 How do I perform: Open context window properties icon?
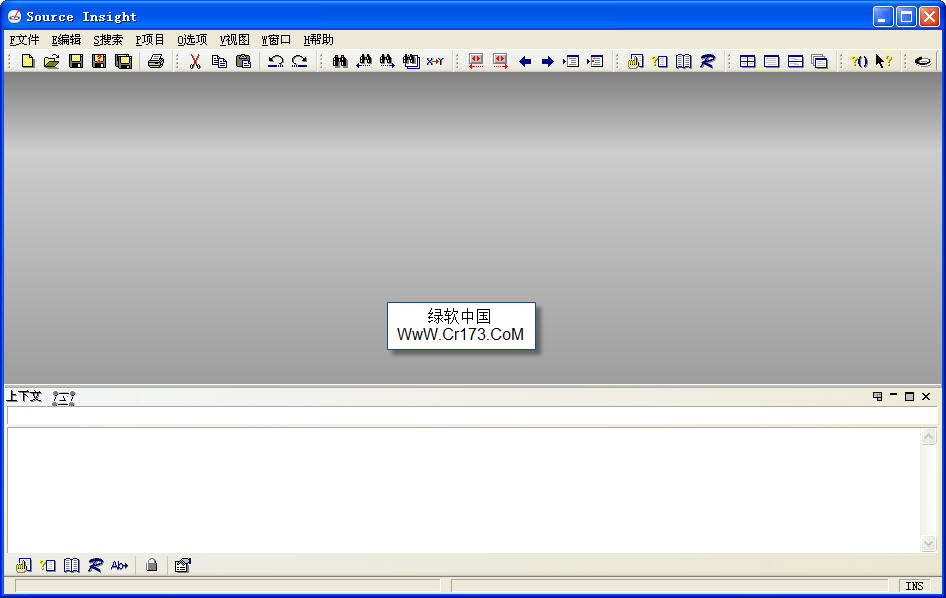[x=183, y=565]
